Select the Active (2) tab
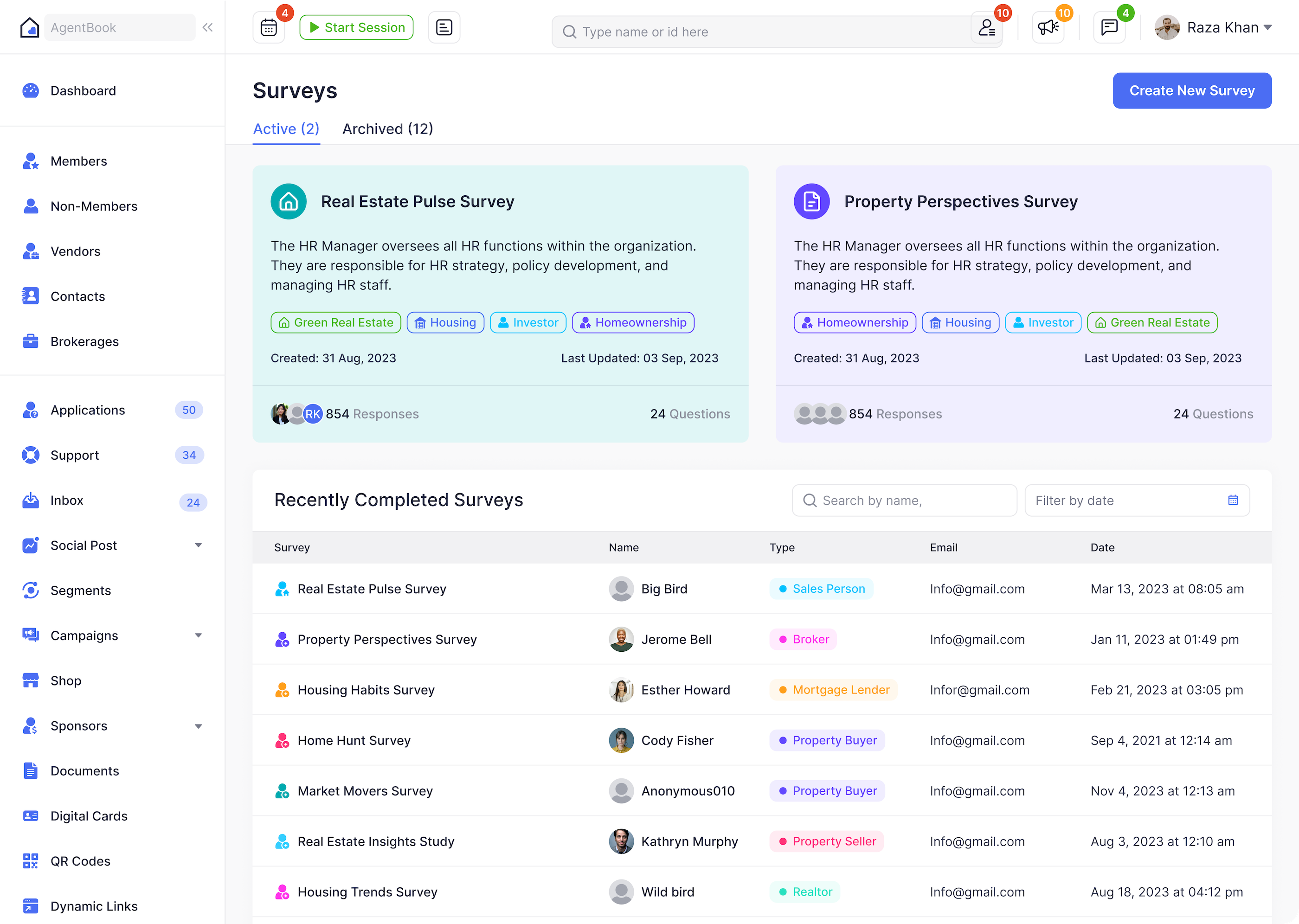The width and height of the screenshot is (1299, 924). click(286, 129)
